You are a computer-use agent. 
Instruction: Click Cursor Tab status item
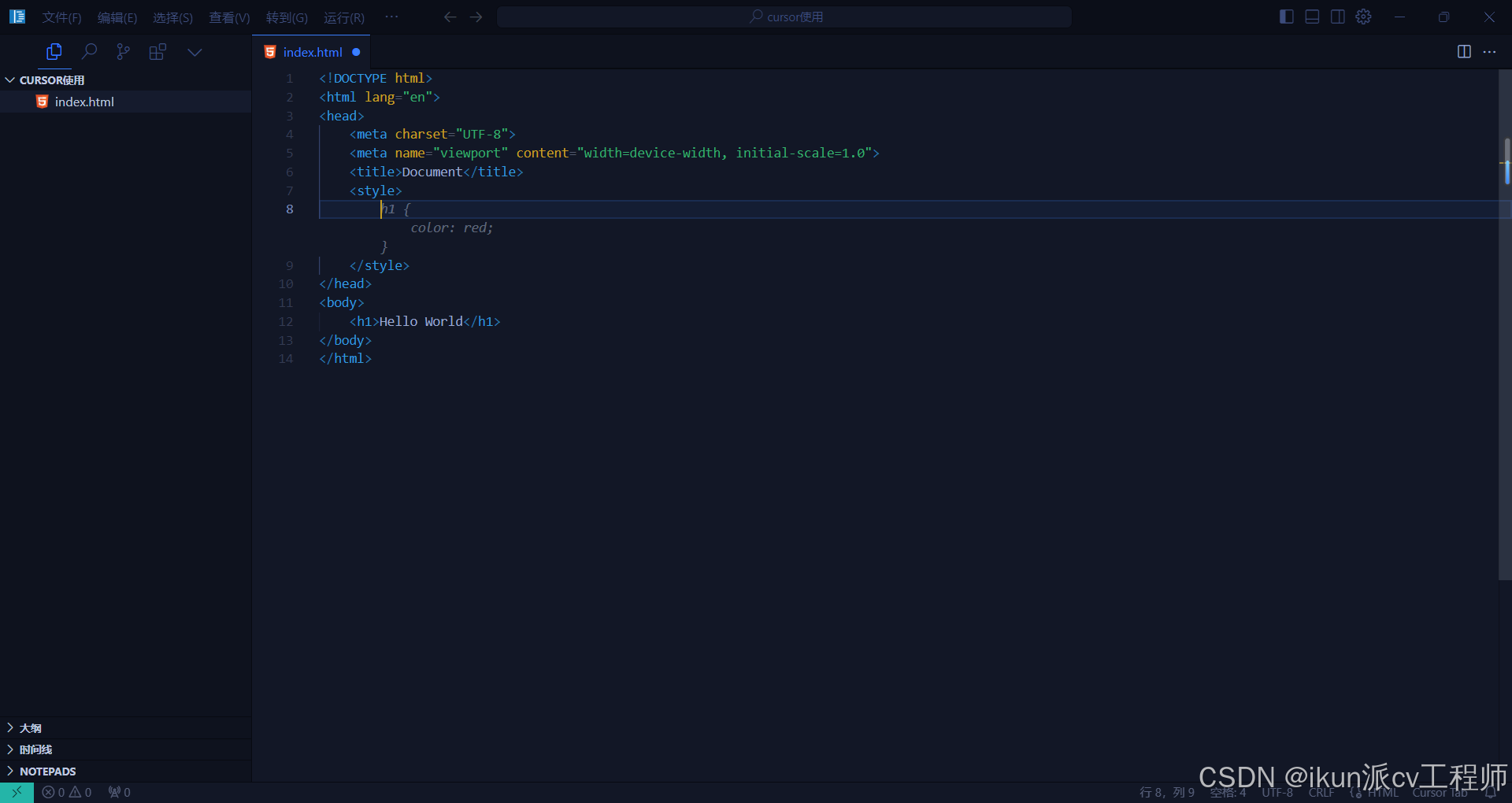pyautogui.click(x=1440, y=792)
